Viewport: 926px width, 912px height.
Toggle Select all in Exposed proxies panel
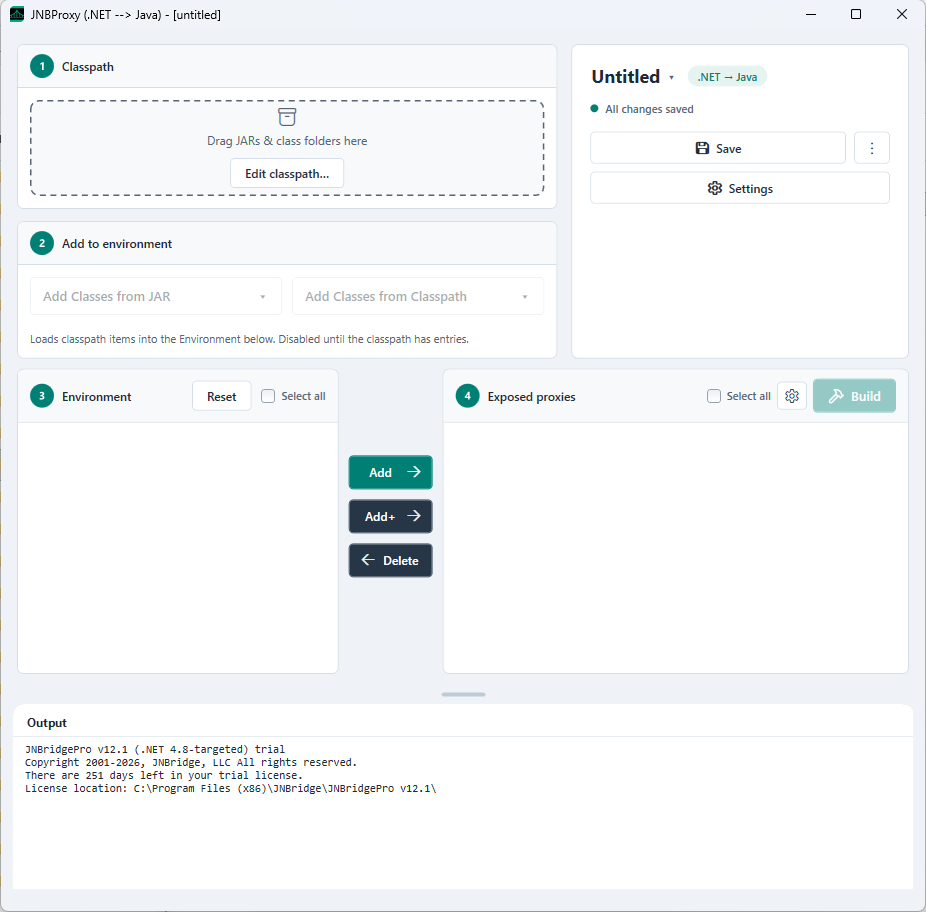click(713, 396)
